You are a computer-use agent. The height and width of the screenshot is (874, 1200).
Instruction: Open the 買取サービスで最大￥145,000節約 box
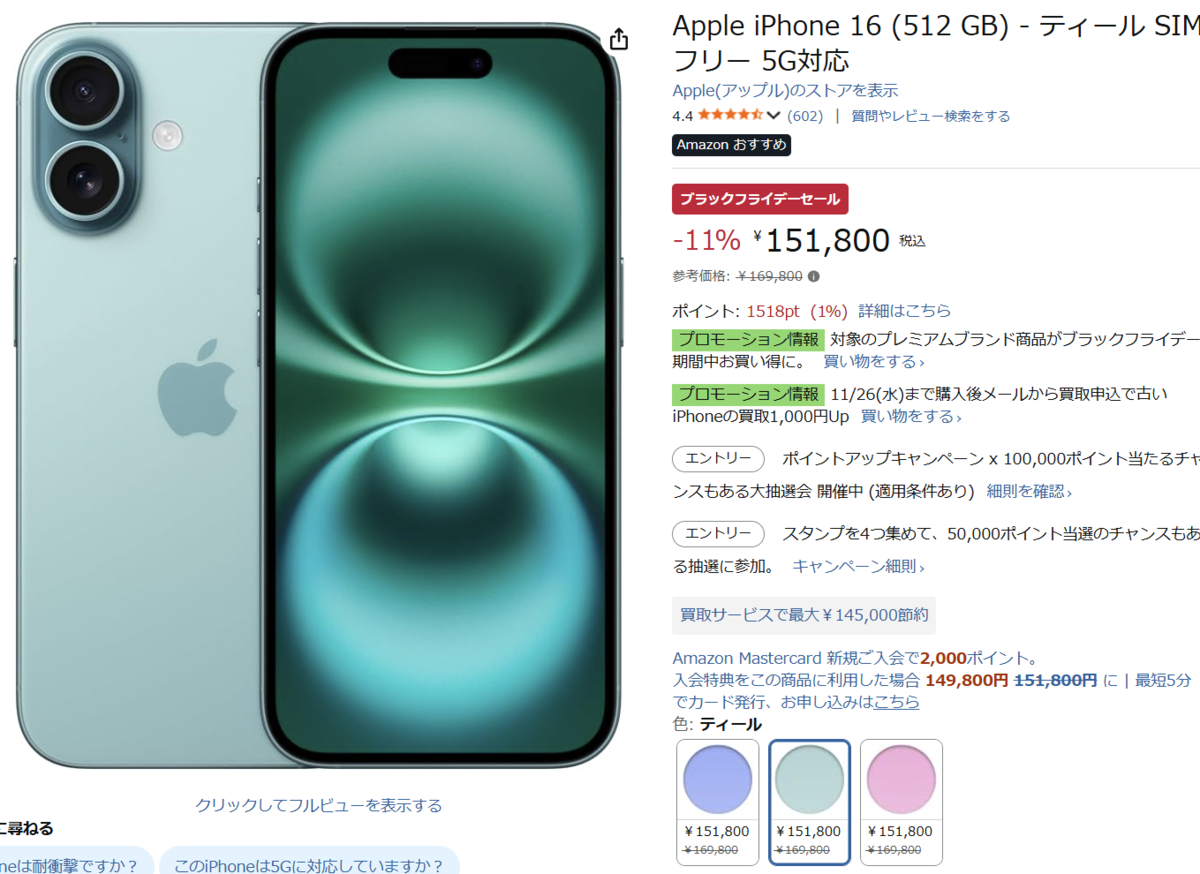point(804,615)
